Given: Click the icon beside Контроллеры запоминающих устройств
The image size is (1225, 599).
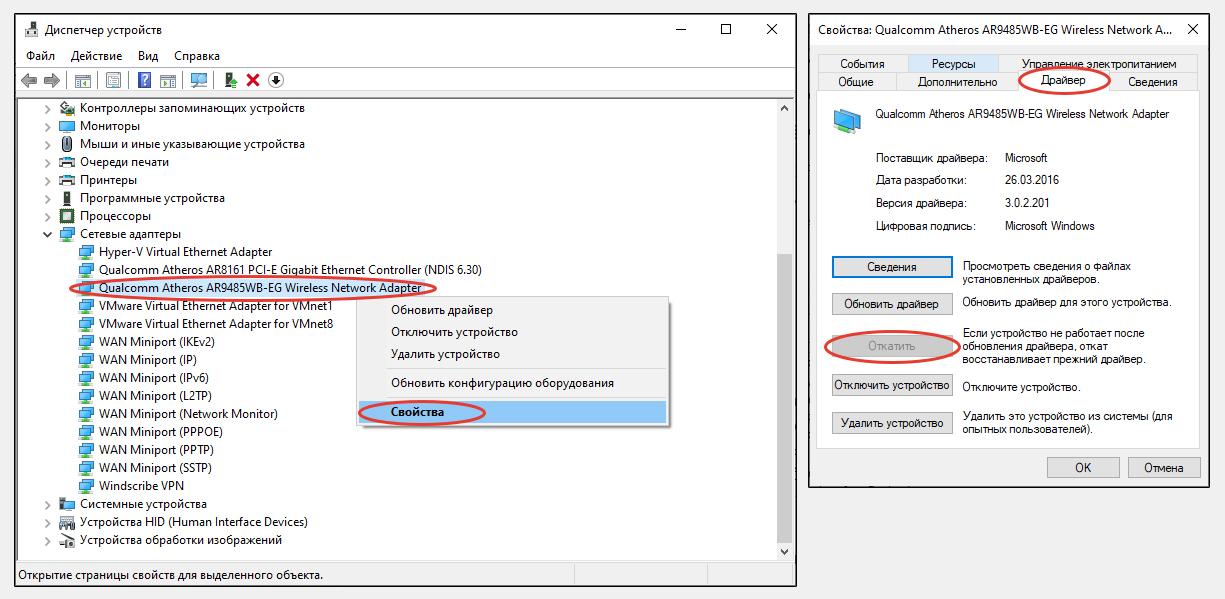Looking at the screenshot, I should (67, 108).
